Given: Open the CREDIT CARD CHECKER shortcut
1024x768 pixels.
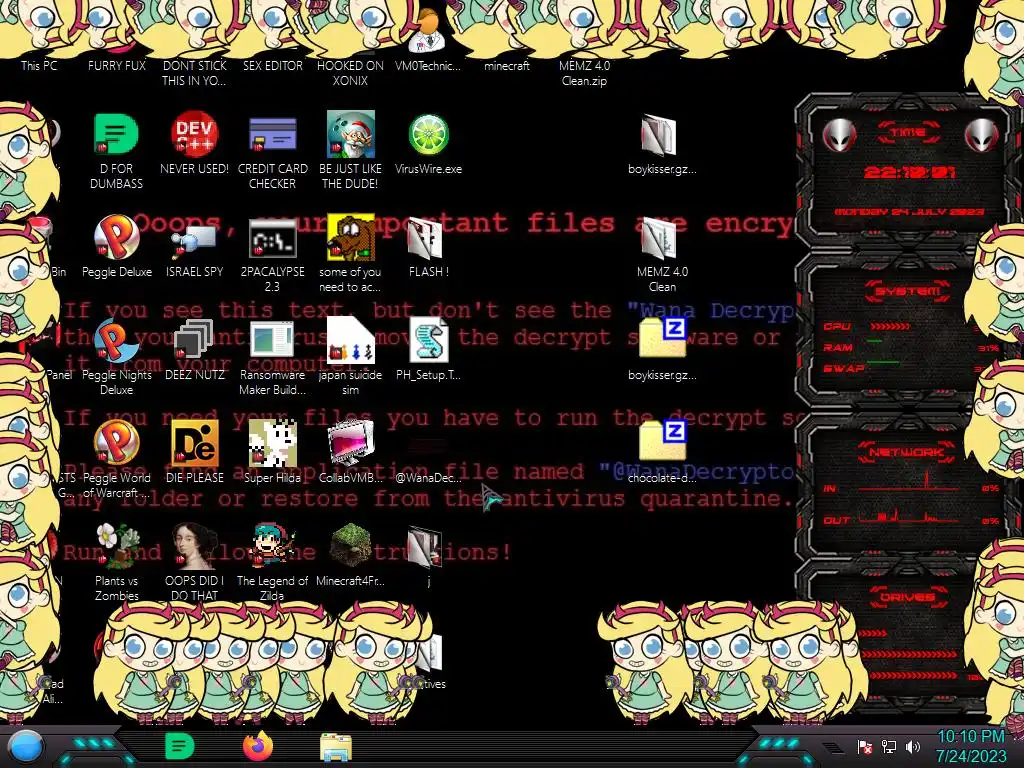Looking at the screenshot, I should click(x=272, y=135).
